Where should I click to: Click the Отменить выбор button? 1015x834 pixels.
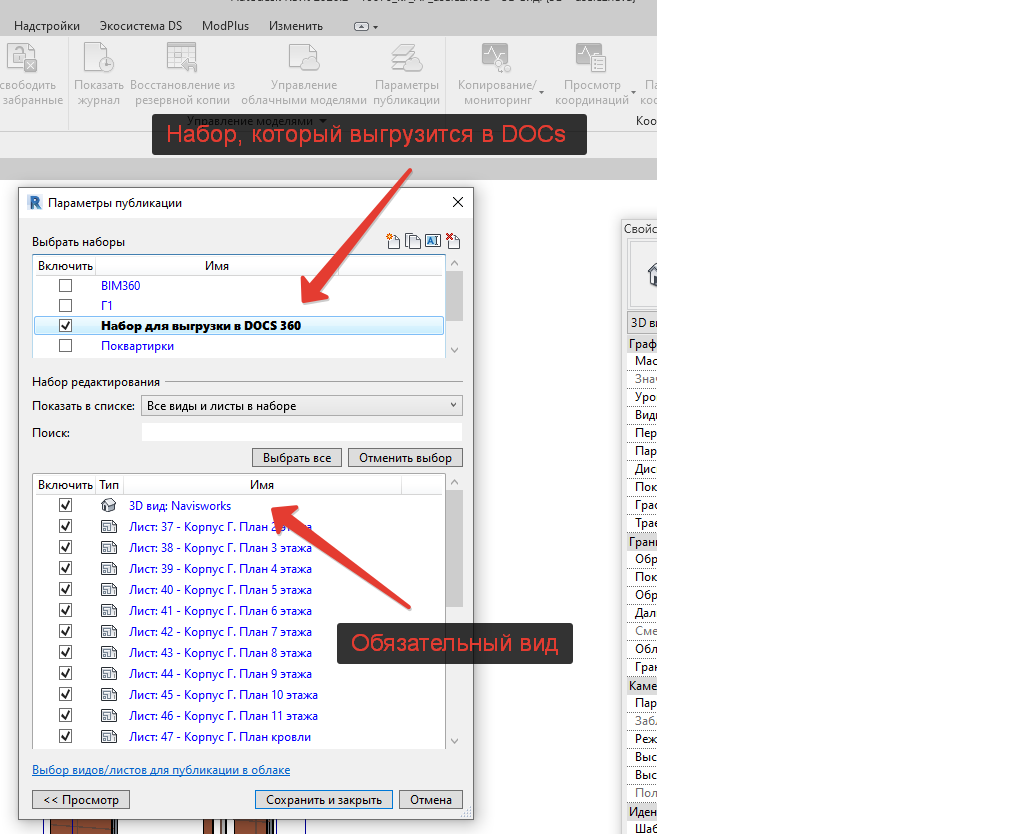pyautogui.click(x=405, y=458)
